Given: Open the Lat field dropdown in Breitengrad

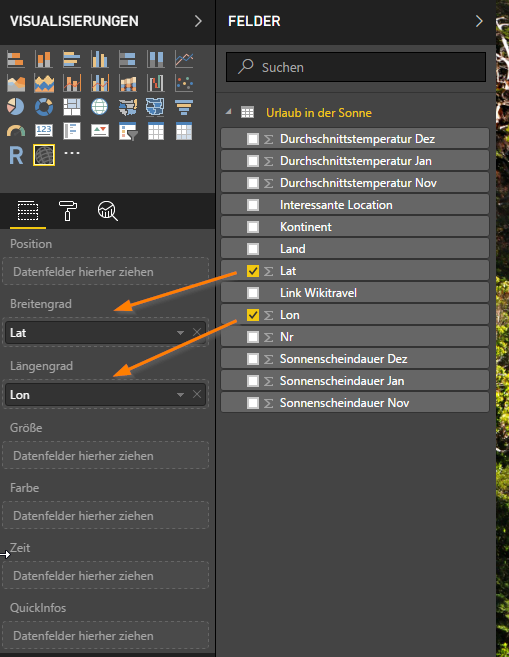Looking at the screenshot, I should point(181,333).
